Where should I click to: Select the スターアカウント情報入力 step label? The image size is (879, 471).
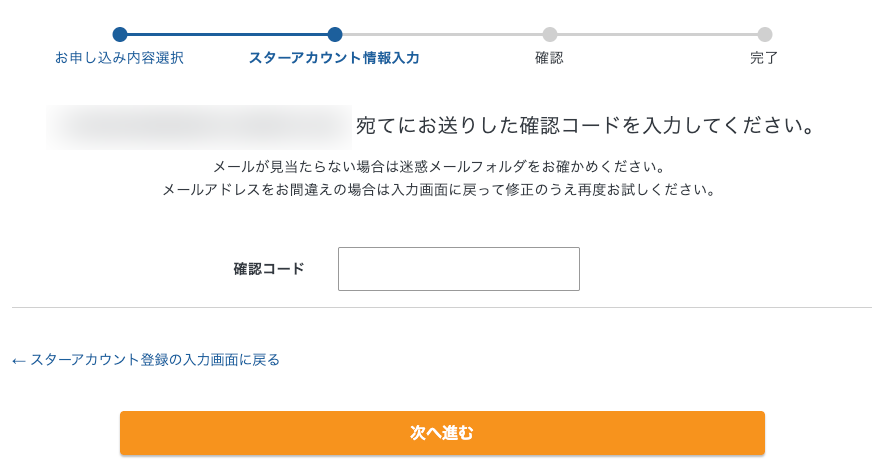point(334,58)
